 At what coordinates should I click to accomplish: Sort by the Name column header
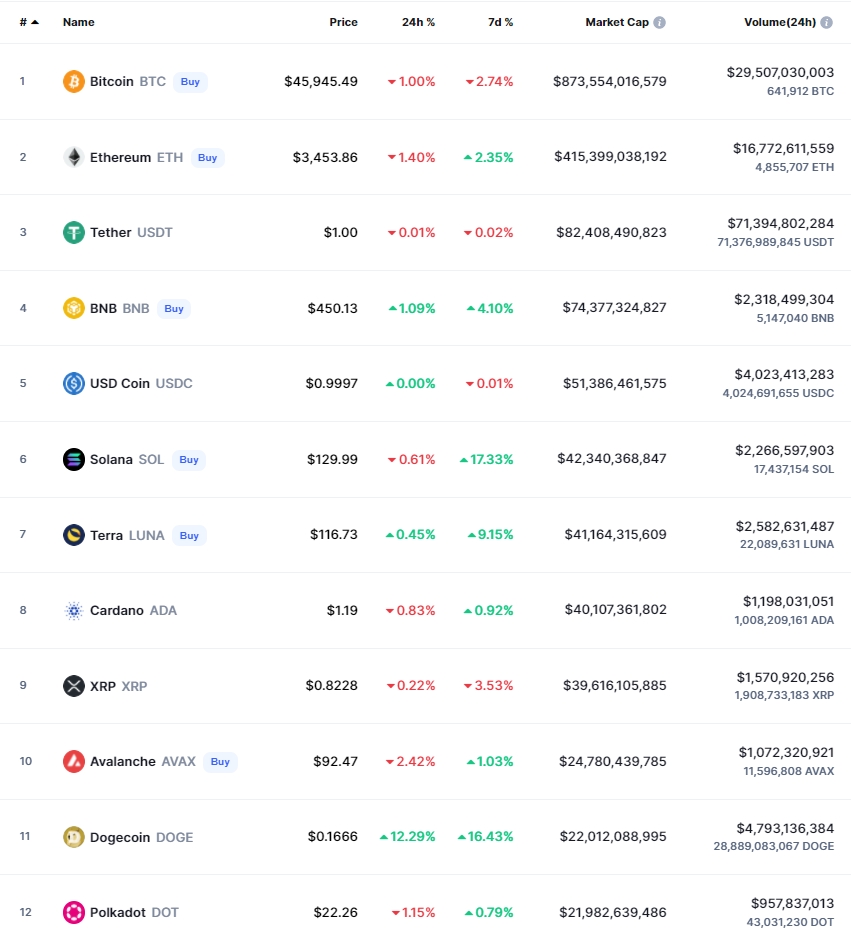(x=78, y=22)
